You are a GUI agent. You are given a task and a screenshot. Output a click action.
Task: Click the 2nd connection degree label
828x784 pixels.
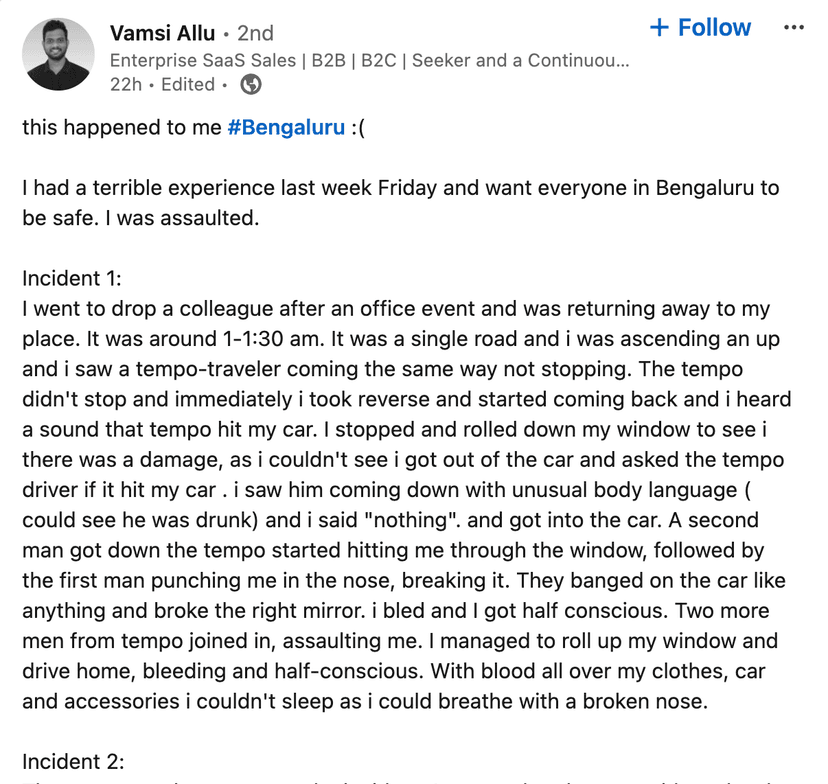(255, 33)
